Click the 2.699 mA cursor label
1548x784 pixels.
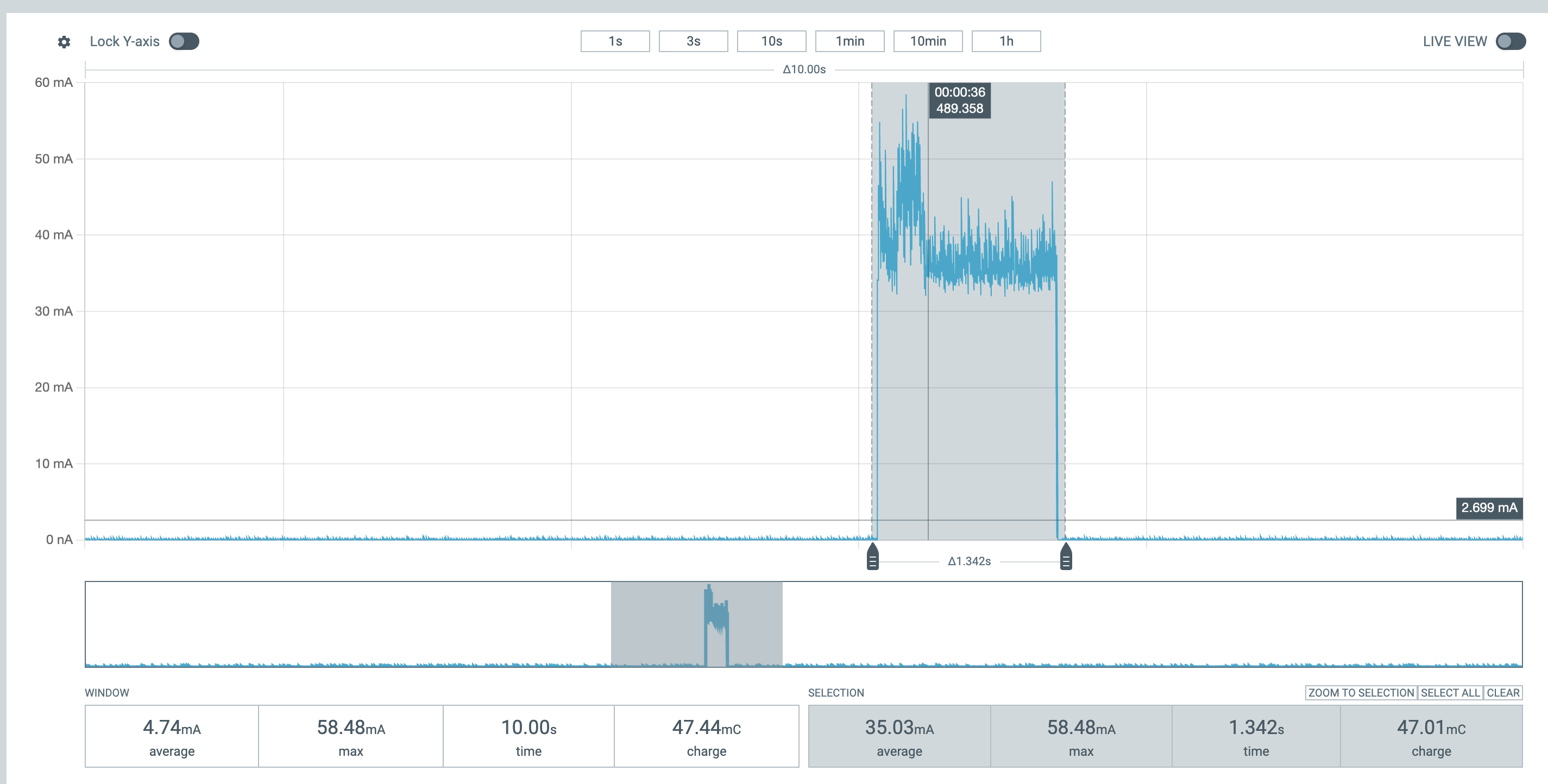coord(1489,508)
